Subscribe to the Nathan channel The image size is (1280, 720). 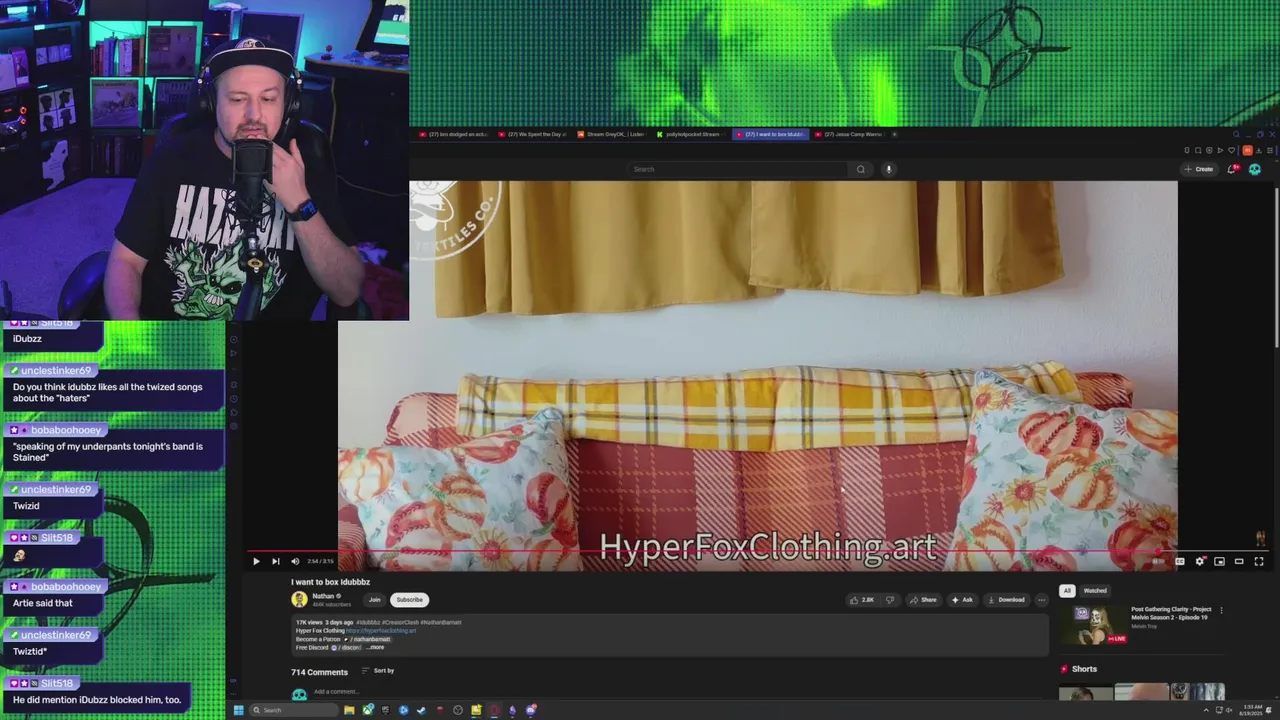(x=409, y=600)
